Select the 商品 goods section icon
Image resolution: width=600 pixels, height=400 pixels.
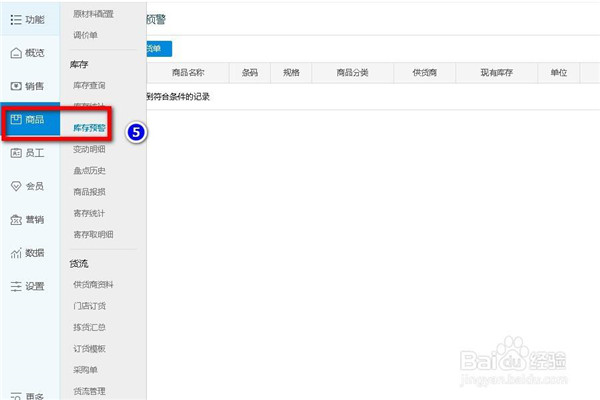16,120
